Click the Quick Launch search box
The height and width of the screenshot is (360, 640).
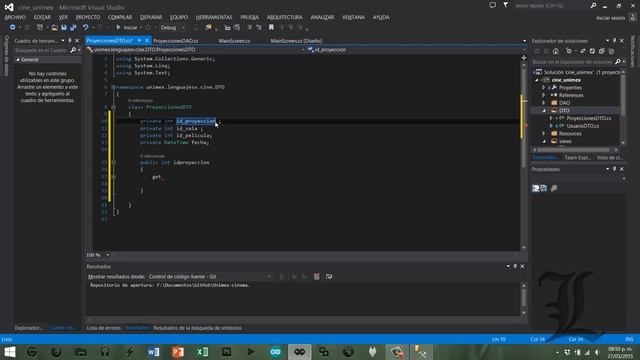pos(551,6)
